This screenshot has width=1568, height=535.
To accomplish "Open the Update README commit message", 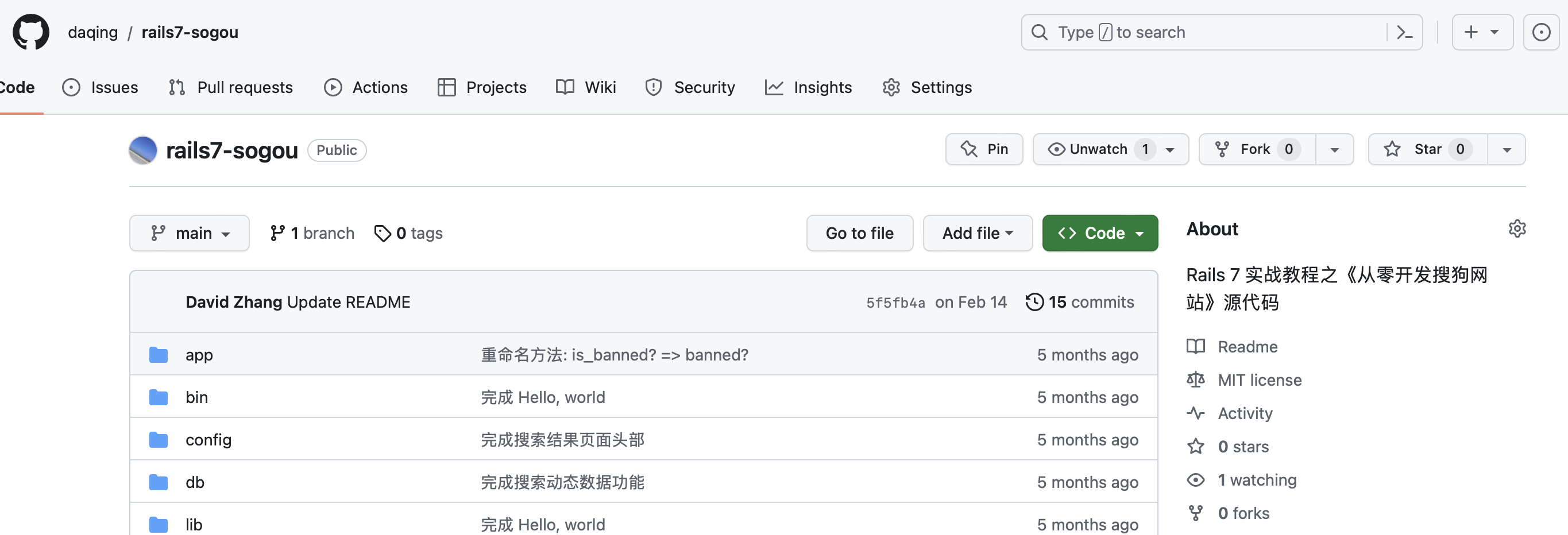I will [x=349, y=303].
